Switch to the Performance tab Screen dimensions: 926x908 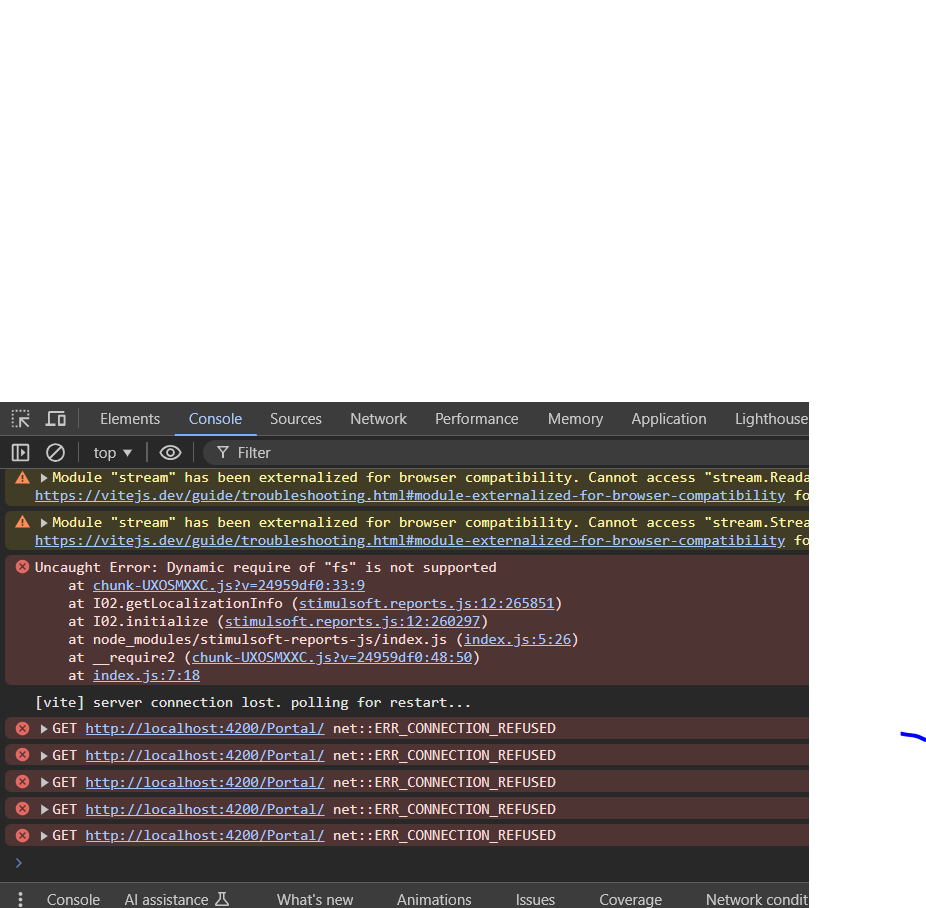[477, 419]
